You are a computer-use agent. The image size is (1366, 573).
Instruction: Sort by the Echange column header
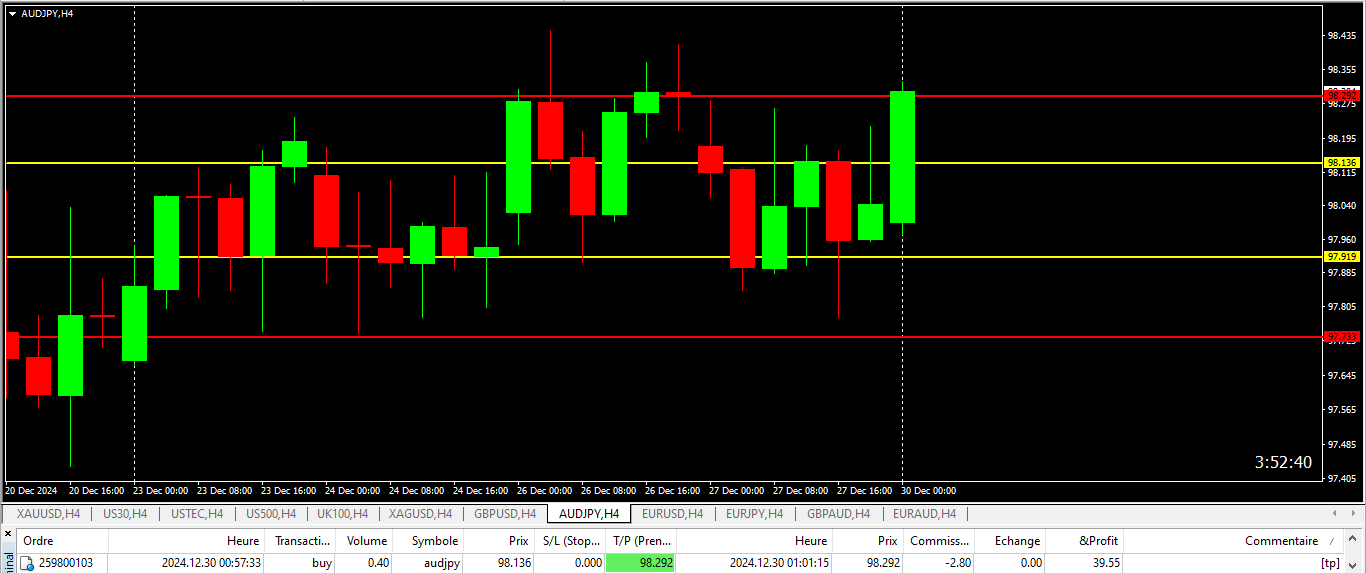click(1011, 541)
